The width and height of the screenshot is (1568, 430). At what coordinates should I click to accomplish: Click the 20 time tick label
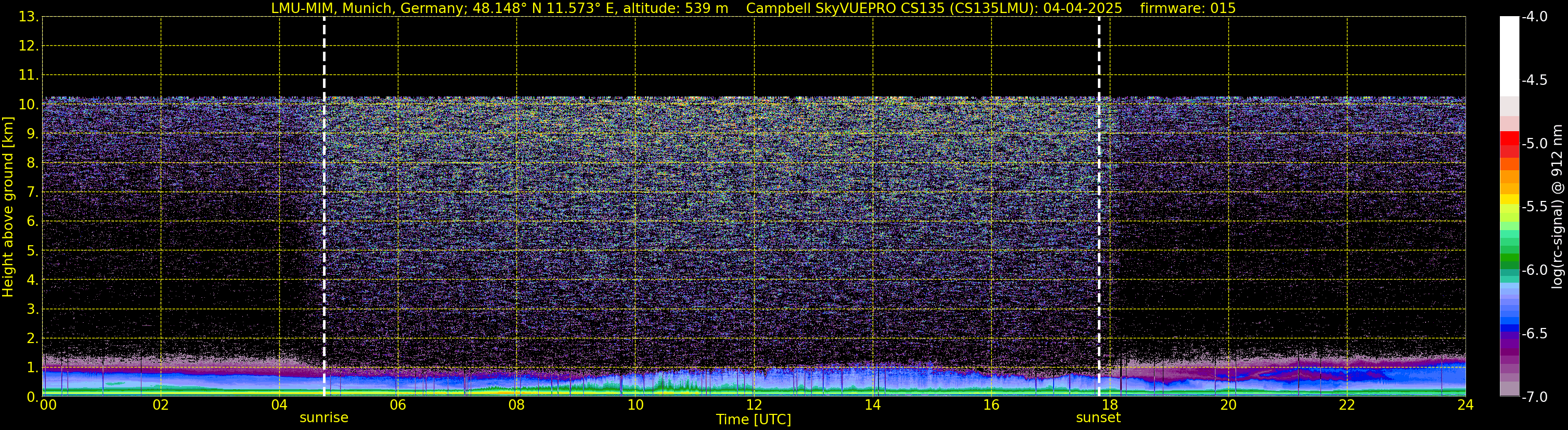pos(1228,405)
